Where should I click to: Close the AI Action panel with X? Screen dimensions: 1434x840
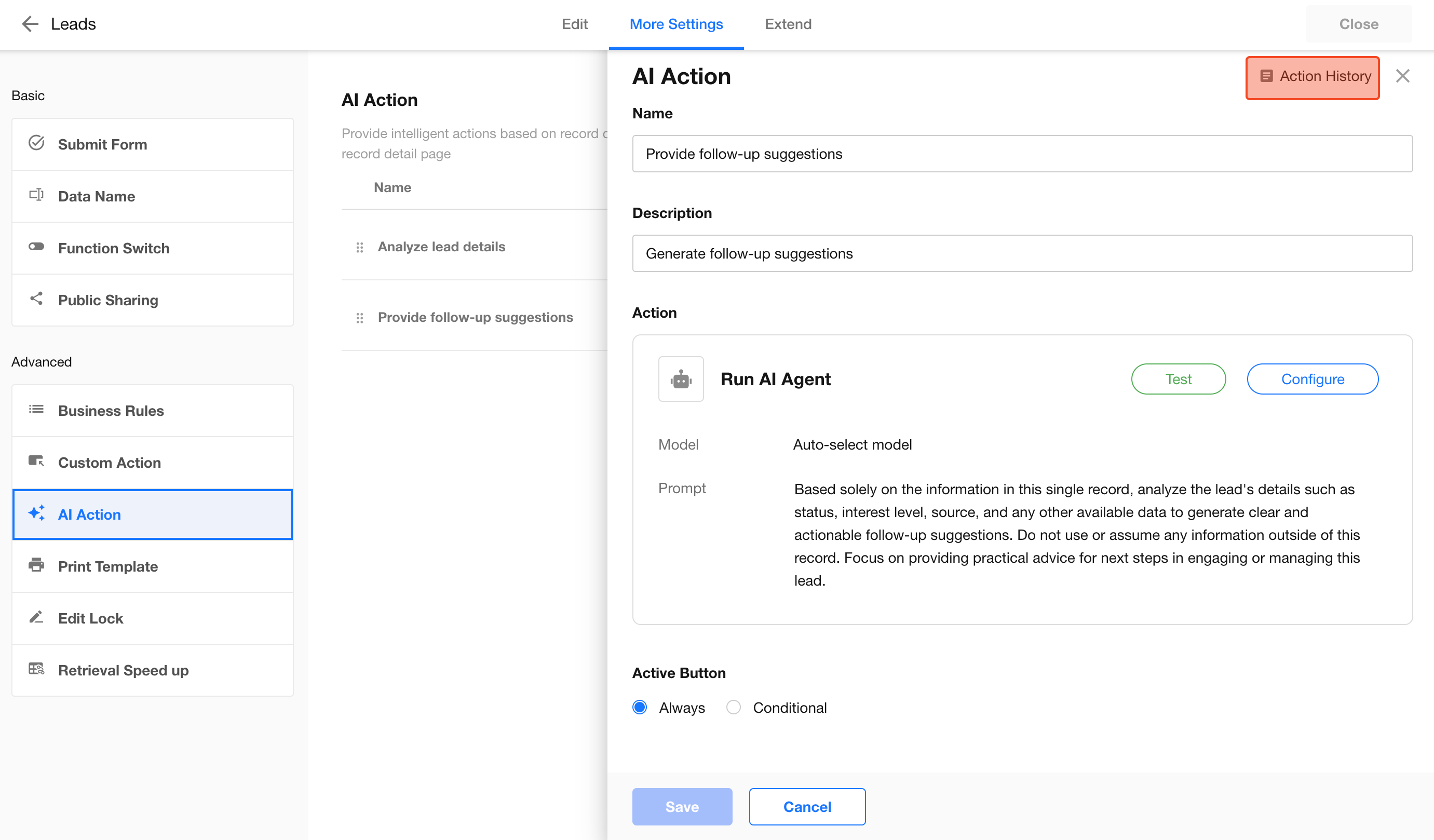tap(1402, 76)
